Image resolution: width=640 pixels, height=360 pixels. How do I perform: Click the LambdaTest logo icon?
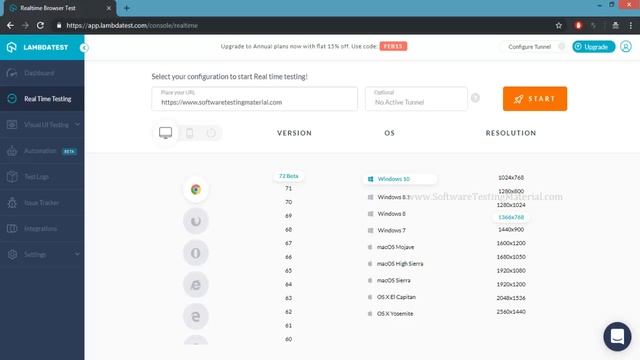point(11,47)
